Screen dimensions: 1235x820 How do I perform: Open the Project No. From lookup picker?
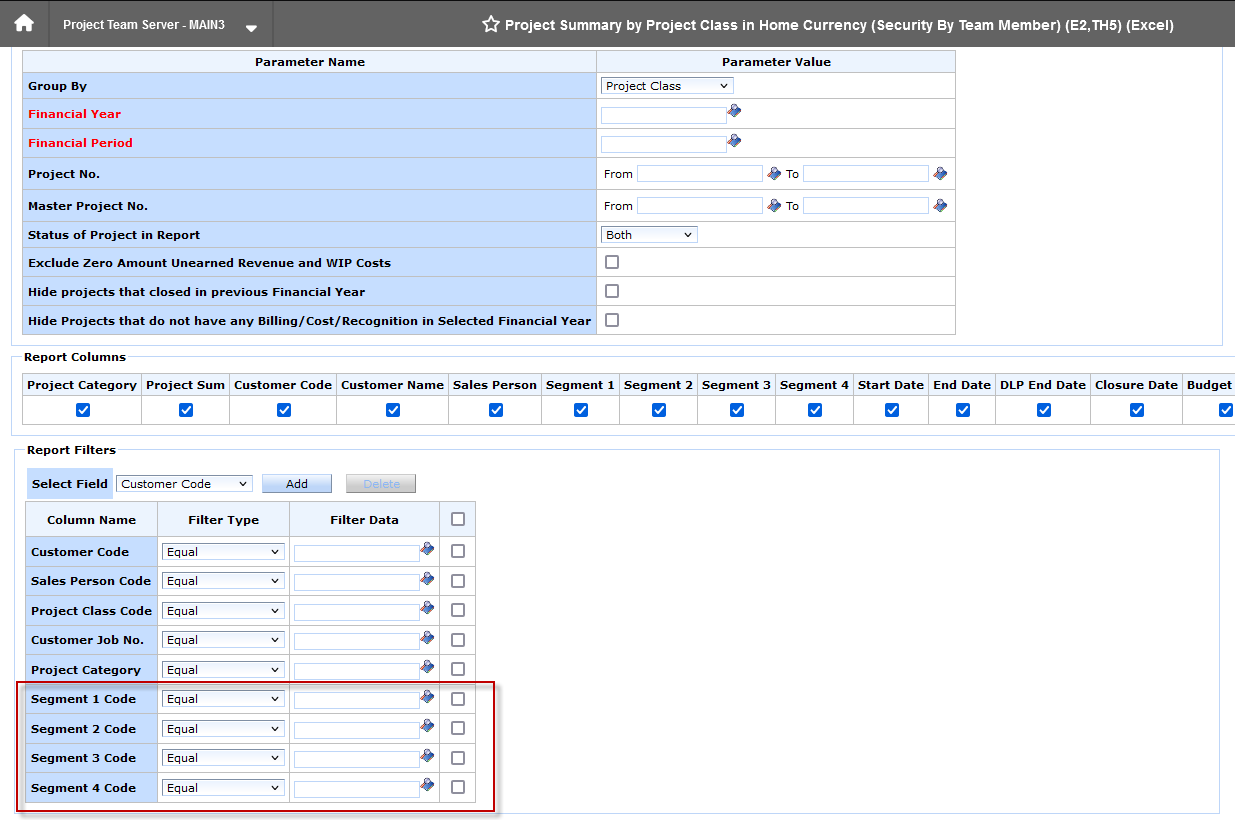[773, 172]
